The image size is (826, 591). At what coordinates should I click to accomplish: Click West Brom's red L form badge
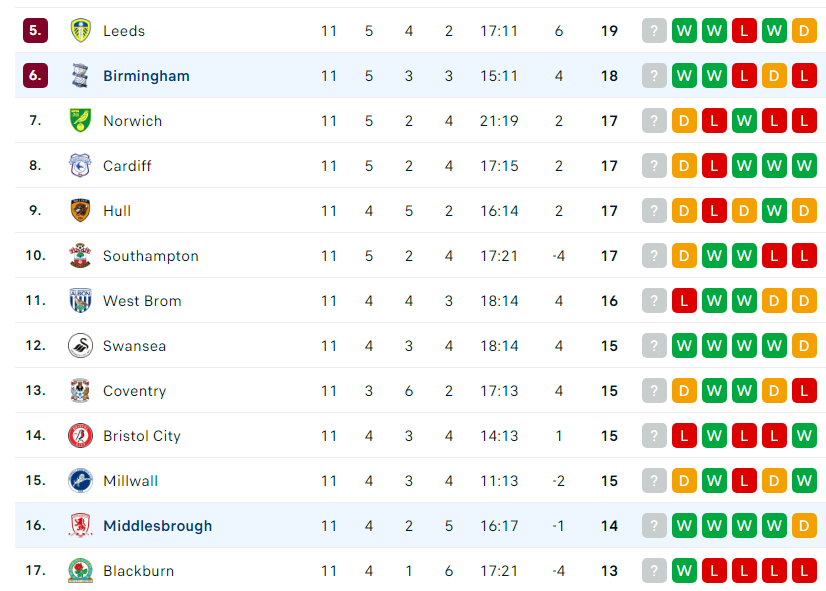684,301
